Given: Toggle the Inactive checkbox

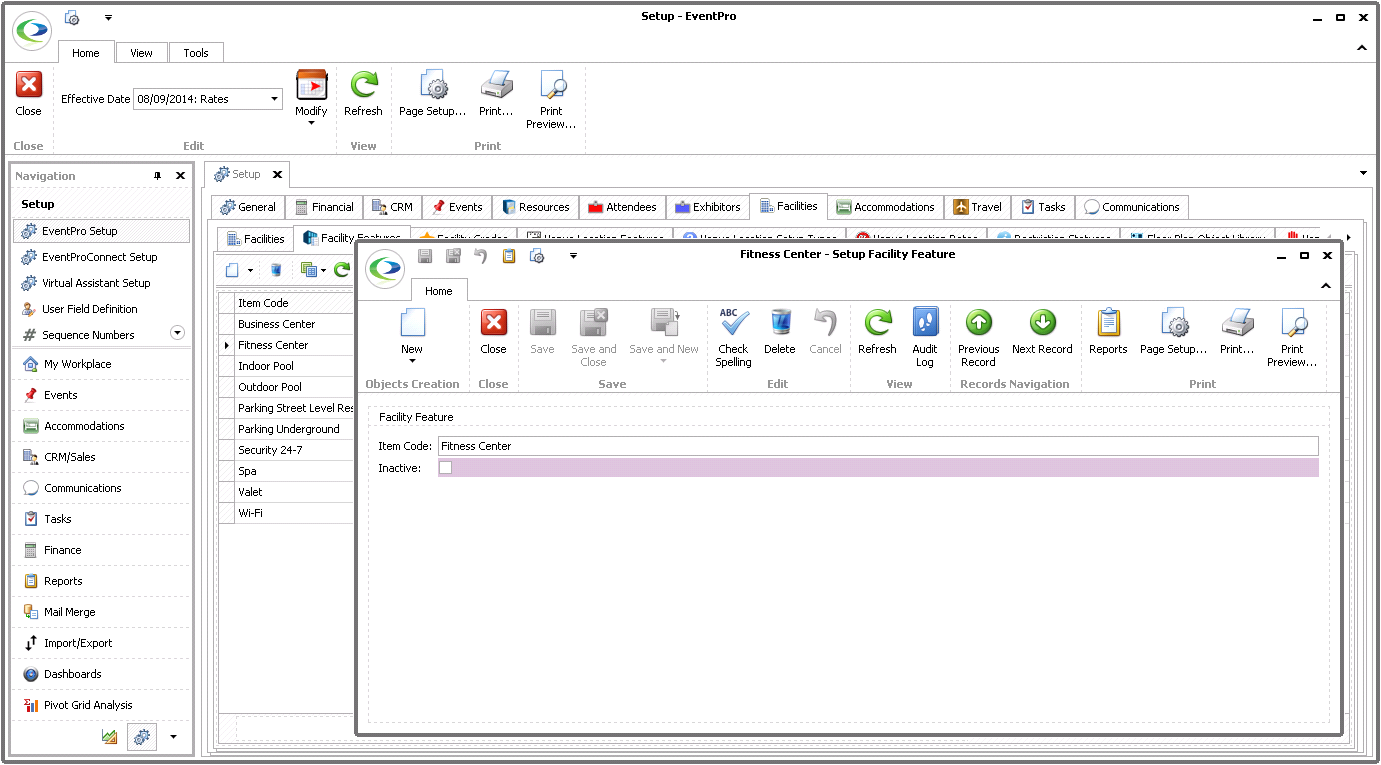Looking at the screenshot, I should coord(446,468).
